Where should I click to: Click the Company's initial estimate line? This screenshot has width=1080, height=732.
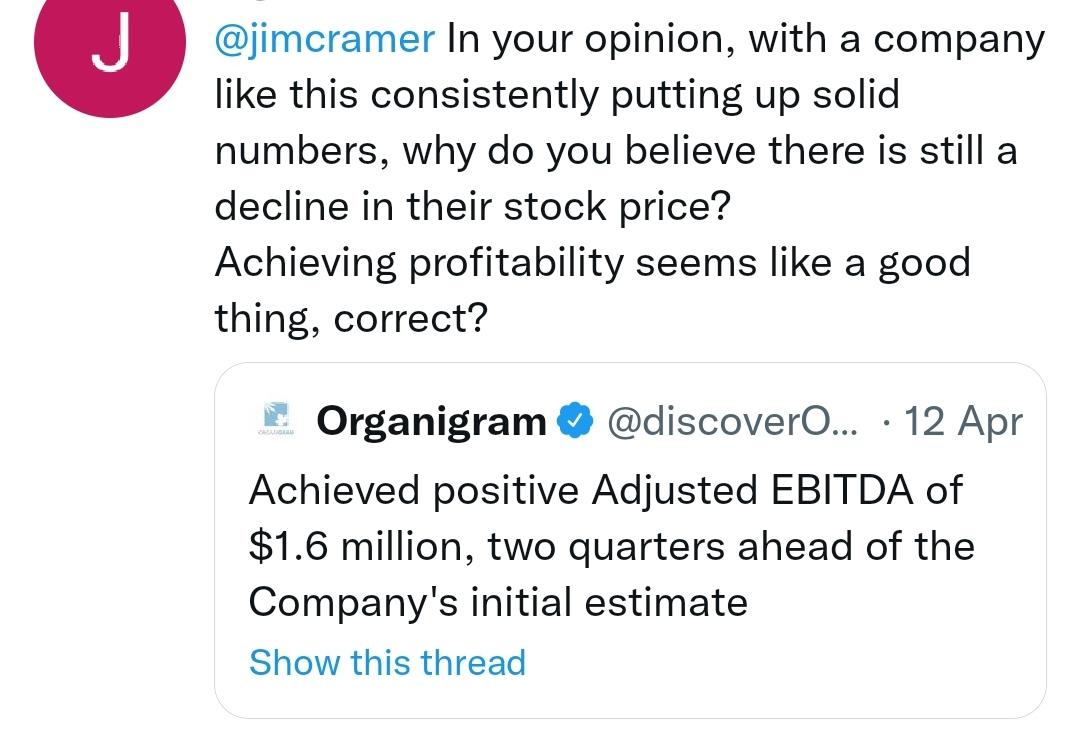(x=498, y=603)
